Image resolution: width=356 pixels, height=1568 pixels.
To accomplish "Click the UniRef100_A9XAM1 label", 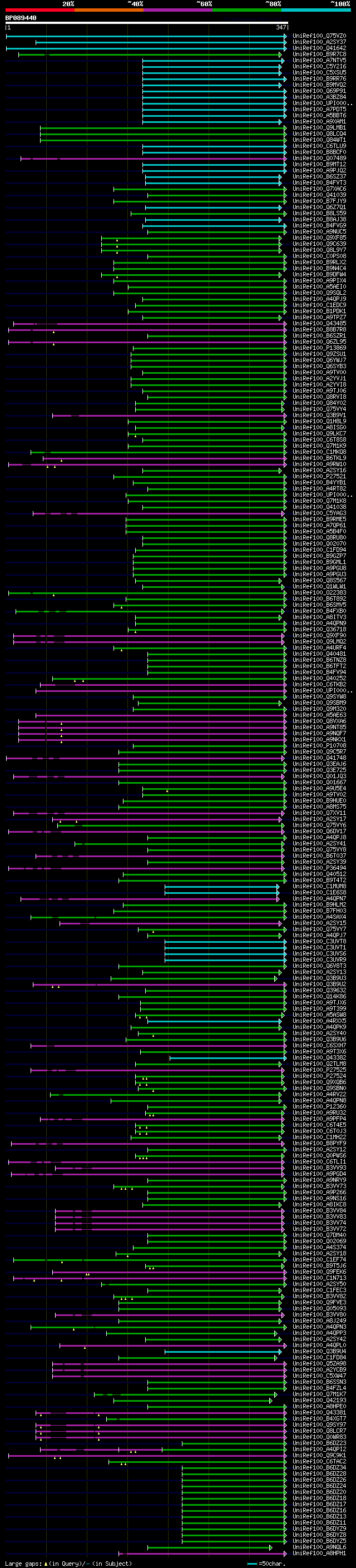I will (319, 122).
